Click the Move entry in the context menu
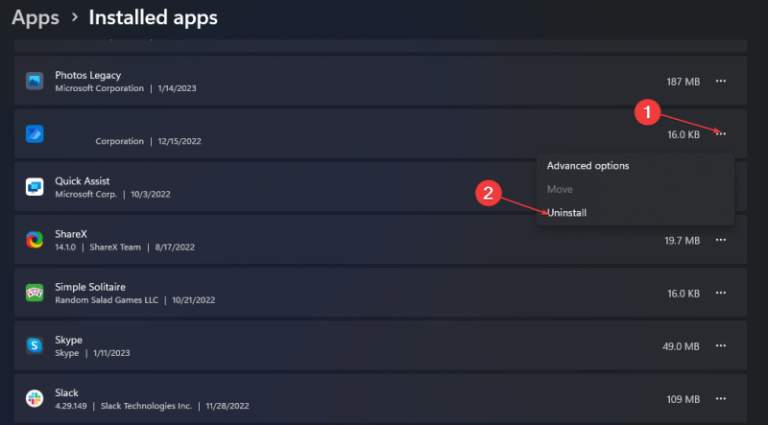Image resolution: width=768 pixels, height=425 pixels. (x=559, y=189)
